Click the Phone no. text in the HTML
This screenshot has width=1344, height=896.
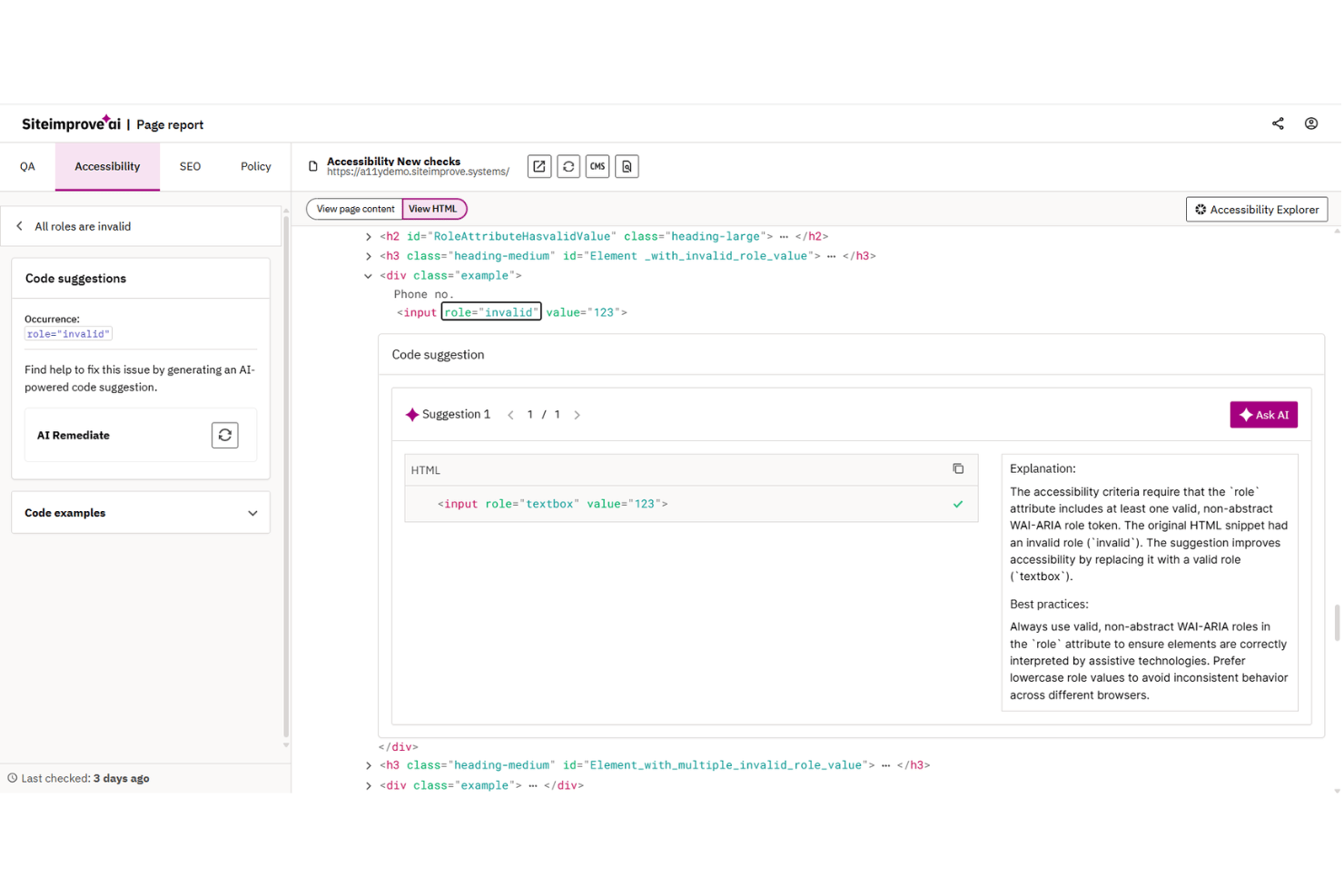(423, 294)
